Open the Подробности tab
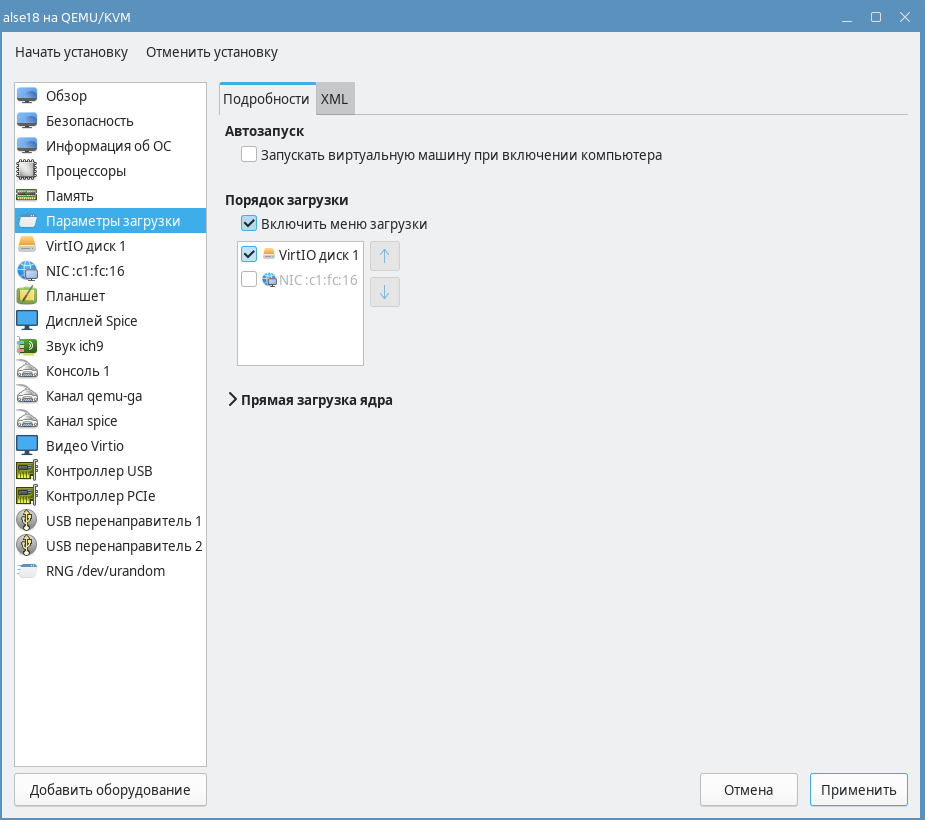The width and height of the screenshot is (925, 820). pos(266,99)
